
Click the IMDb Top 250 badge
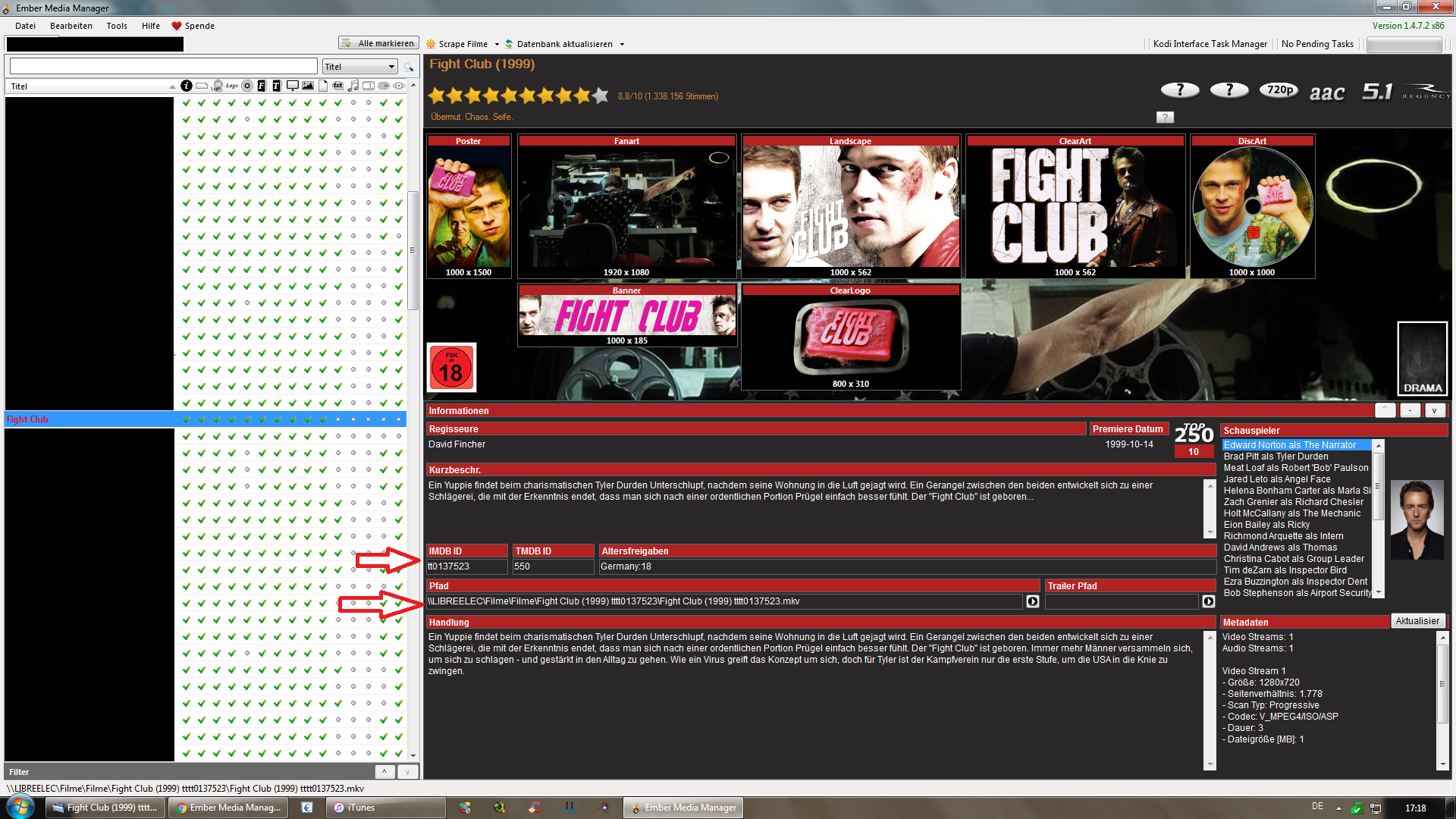point(1194,440)
